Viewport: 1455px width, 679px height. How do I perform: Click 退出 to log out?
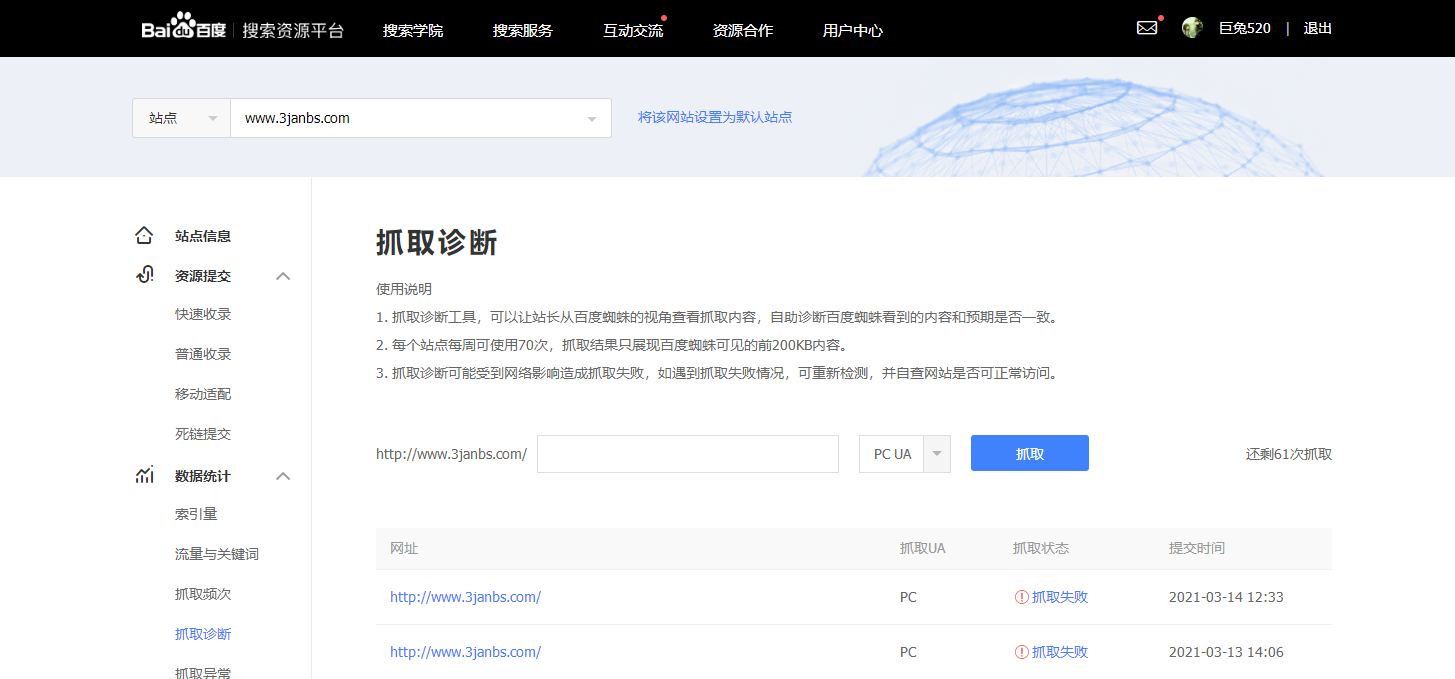pyautogui.click(x=1317, y=28)
